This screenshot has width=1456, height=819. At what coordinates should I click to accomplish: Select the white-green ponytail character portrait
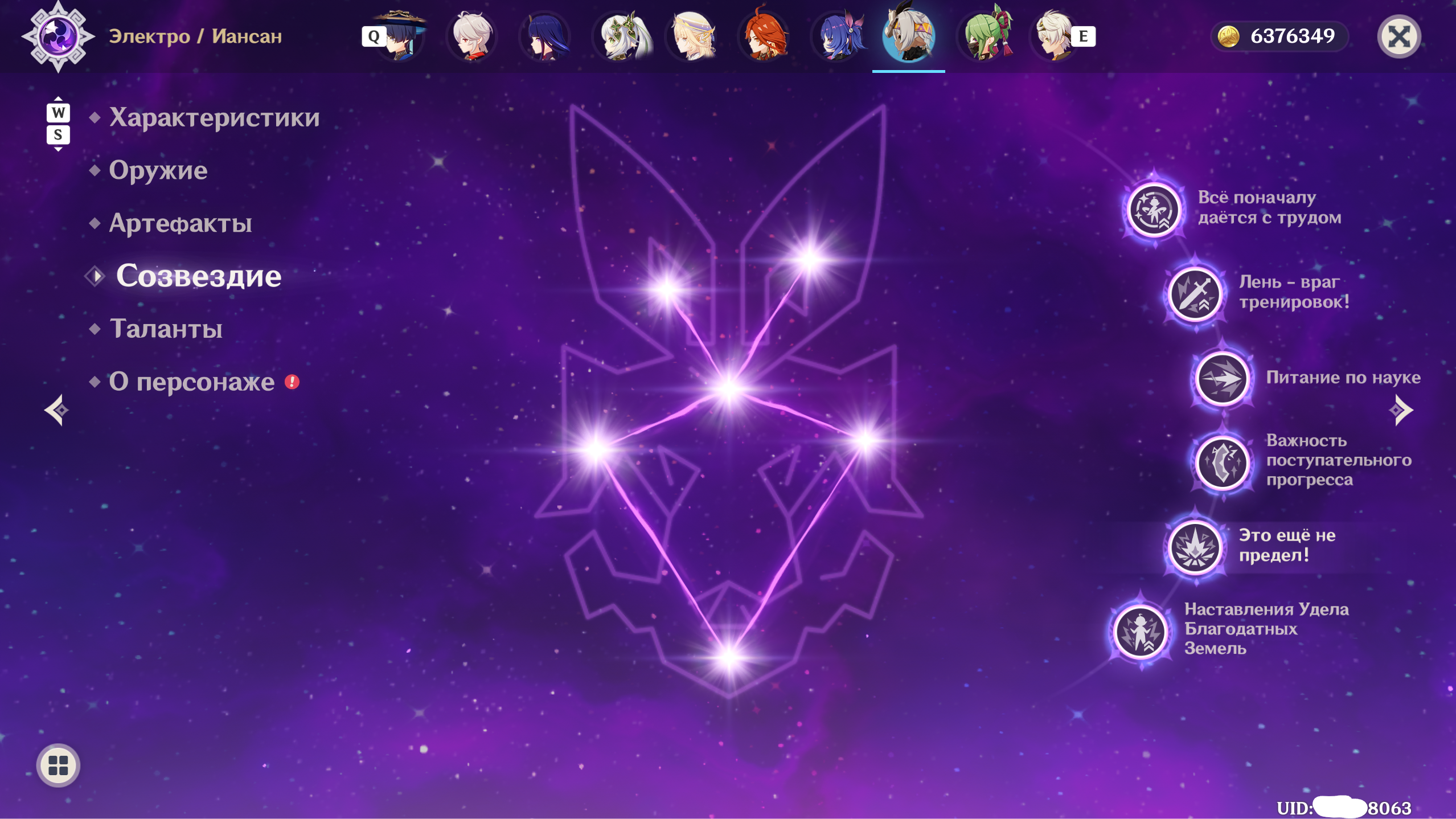click(621, 35)
